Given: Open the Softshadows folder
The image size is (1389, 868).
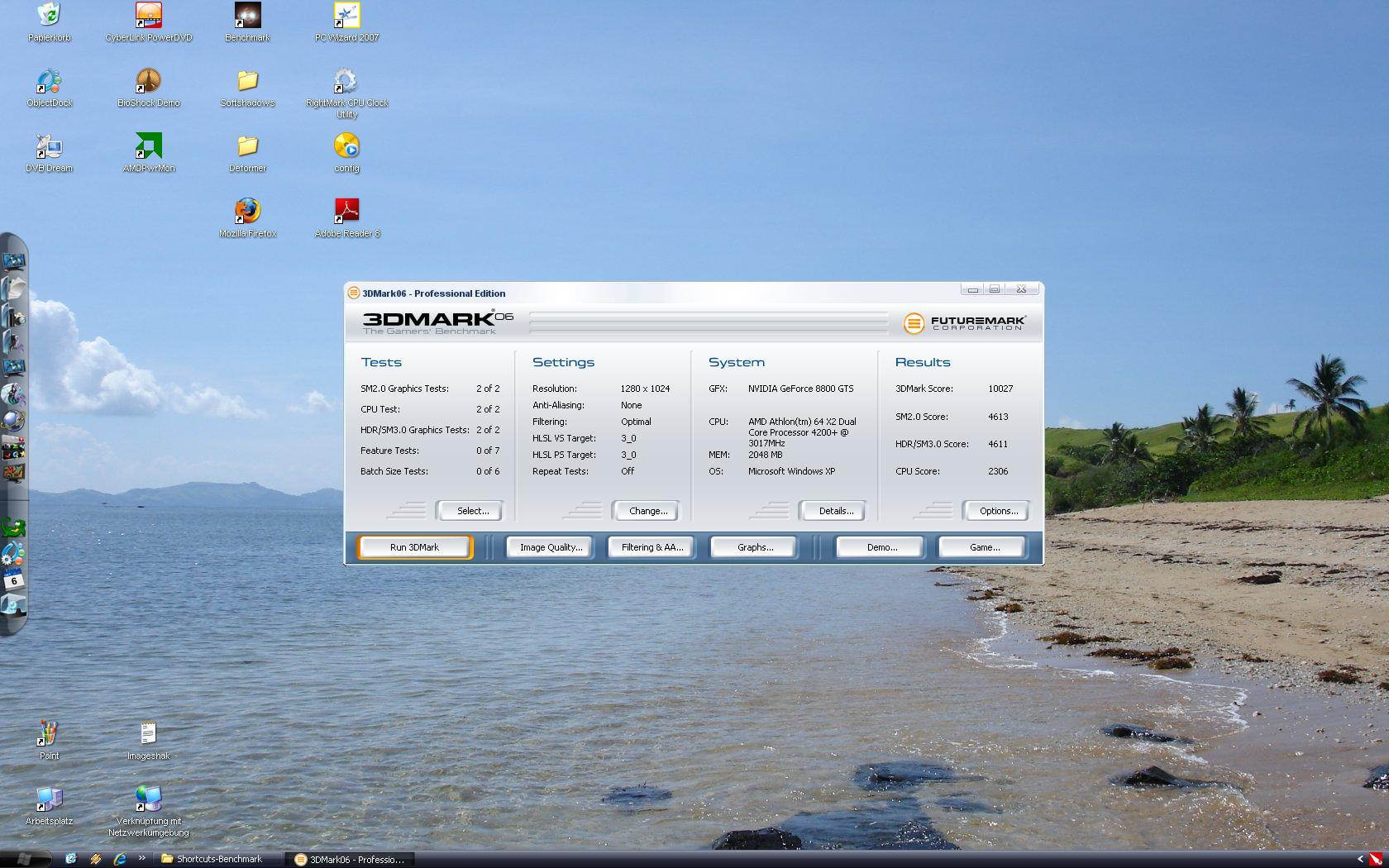Looking at the screenshot, I should [247, 88].
